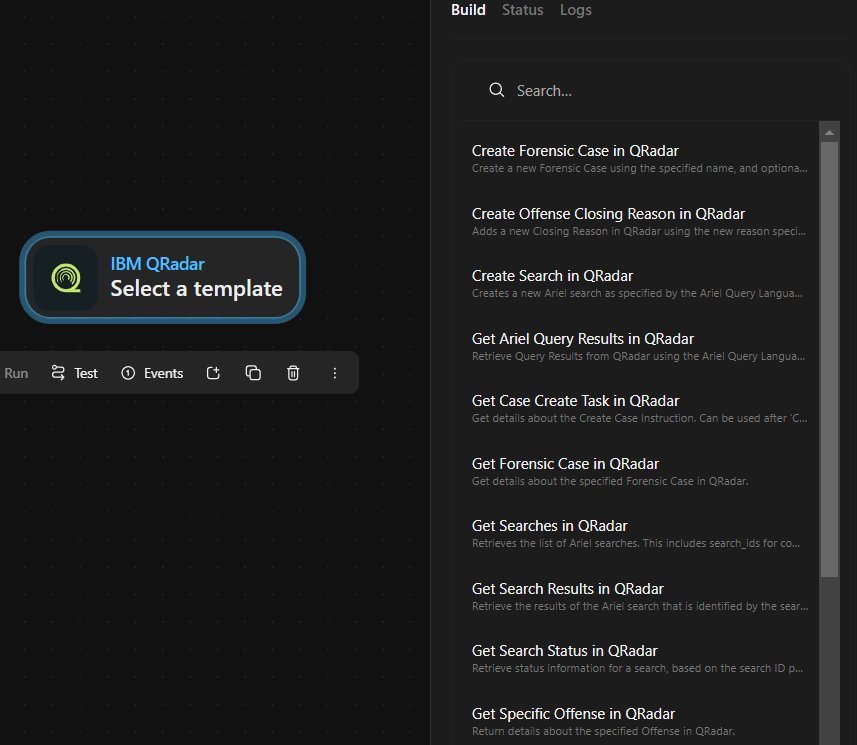Duplicate the node with the copy icon
This screenshot has width=857, height=745.
point(253,373)
